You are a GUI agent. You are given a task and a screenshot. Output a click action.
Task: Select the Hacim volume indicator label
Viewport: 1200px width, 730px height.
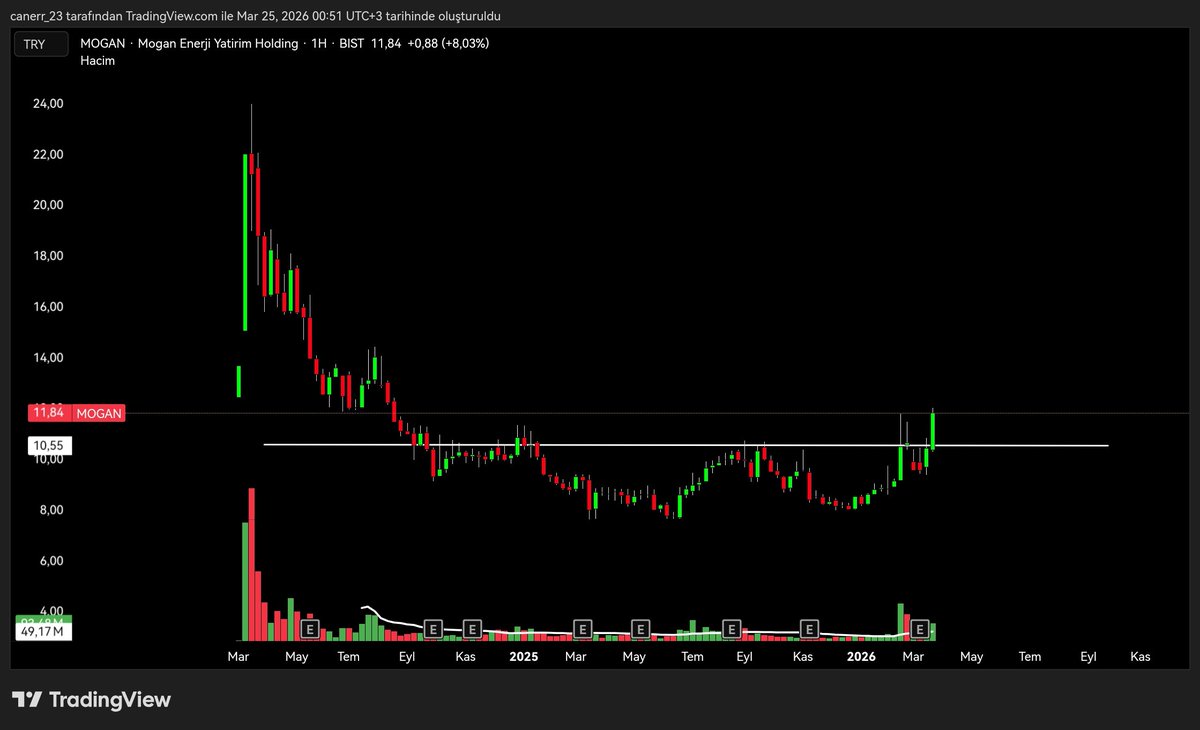(x=96, y=62)
